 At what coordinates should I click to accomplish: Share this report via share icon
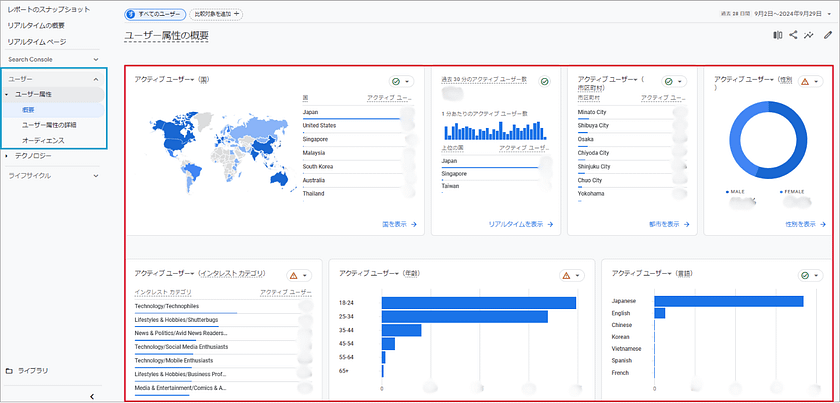pos(794,35)
